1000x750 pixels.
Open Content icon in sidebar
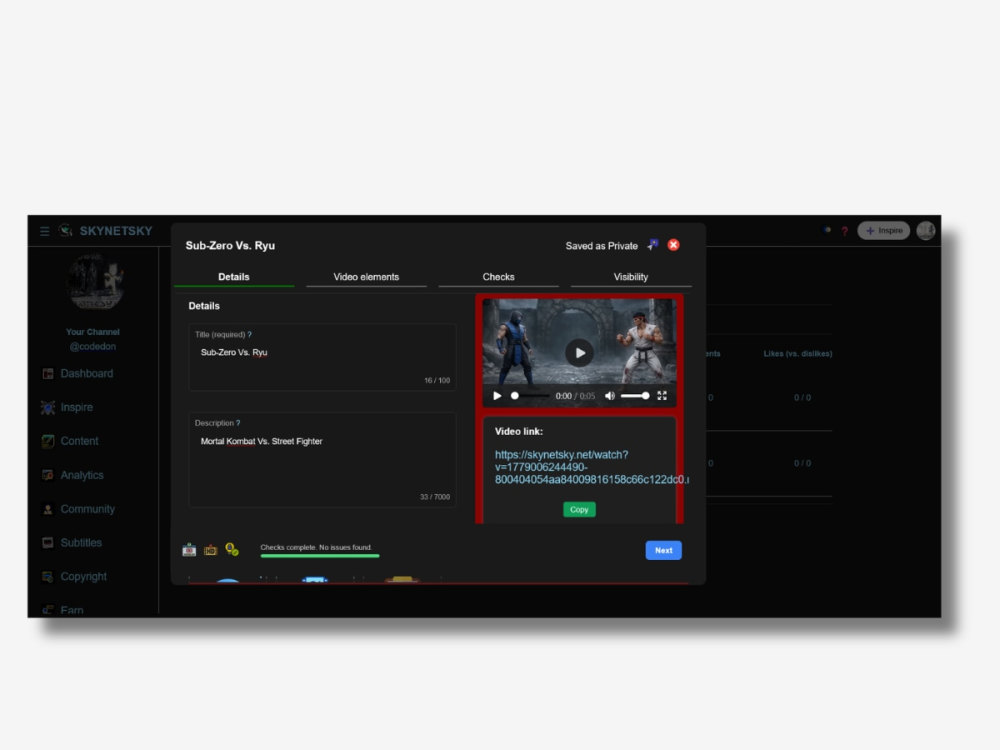pyautogui.click(x=48, y=441)
